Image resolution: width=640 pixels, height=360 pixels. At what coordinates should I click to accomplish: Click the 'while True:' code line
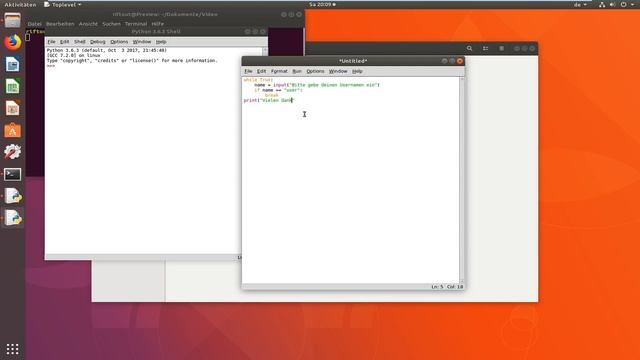[258, 80]
